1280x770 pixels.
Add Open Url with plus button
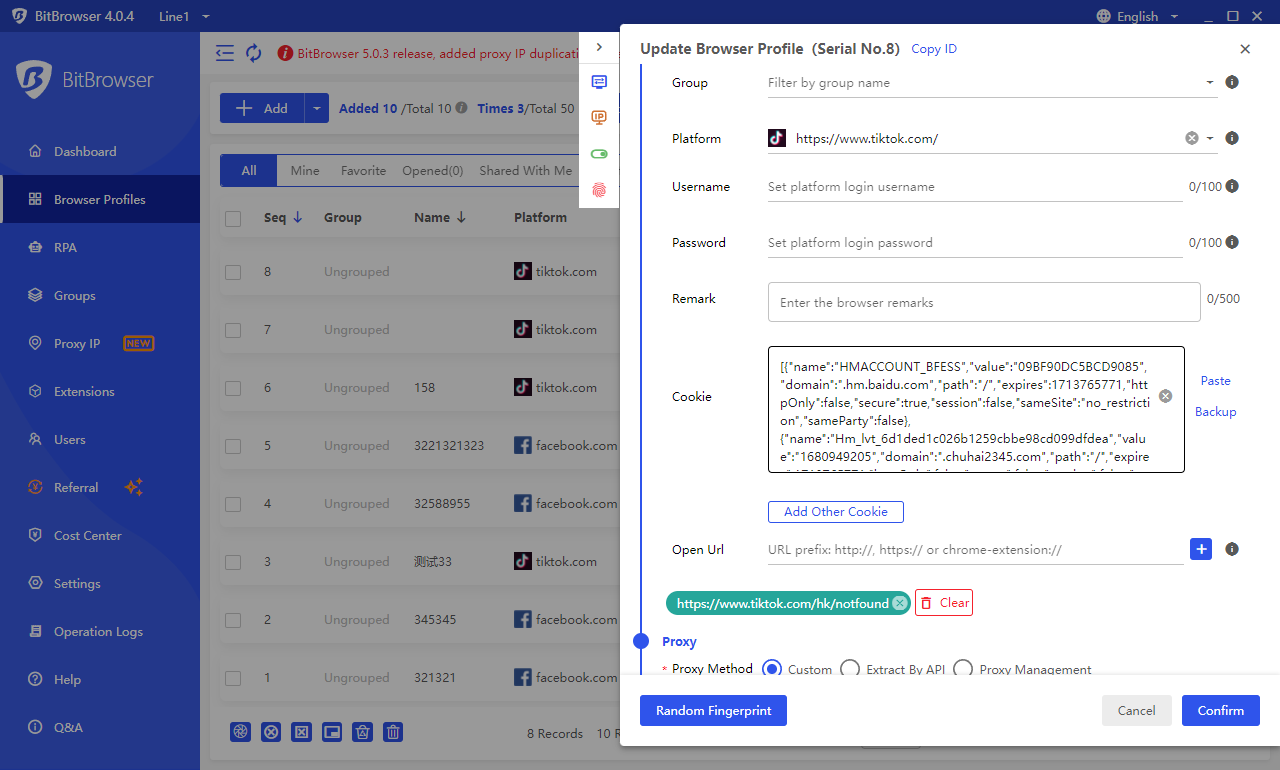point(1201,549)
